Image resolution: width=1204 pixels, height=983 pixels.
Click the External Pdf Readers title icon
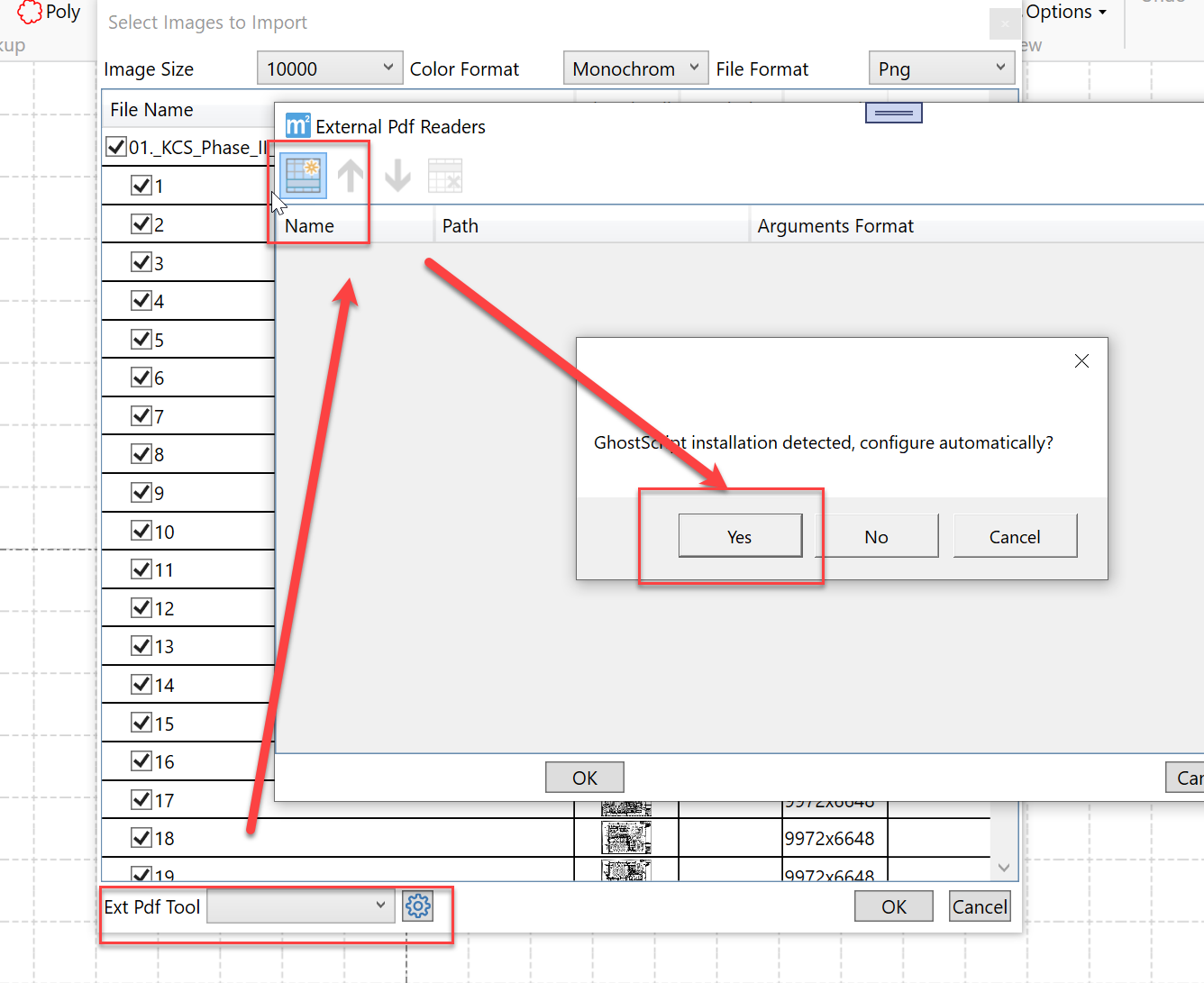click(x=297, y=125)
